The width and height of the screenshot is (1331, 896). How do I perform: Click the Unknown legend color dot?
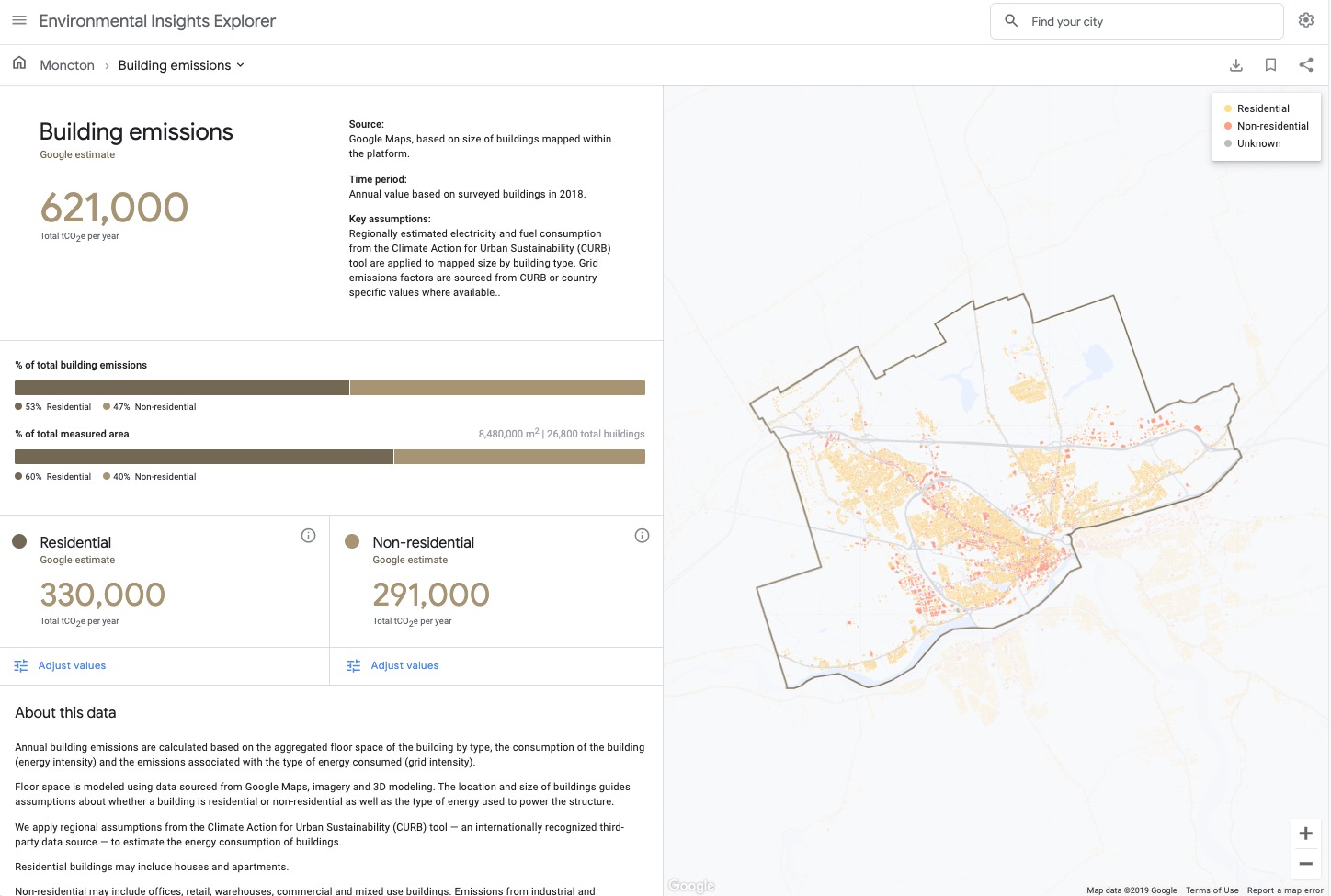tap(1228, 143)
